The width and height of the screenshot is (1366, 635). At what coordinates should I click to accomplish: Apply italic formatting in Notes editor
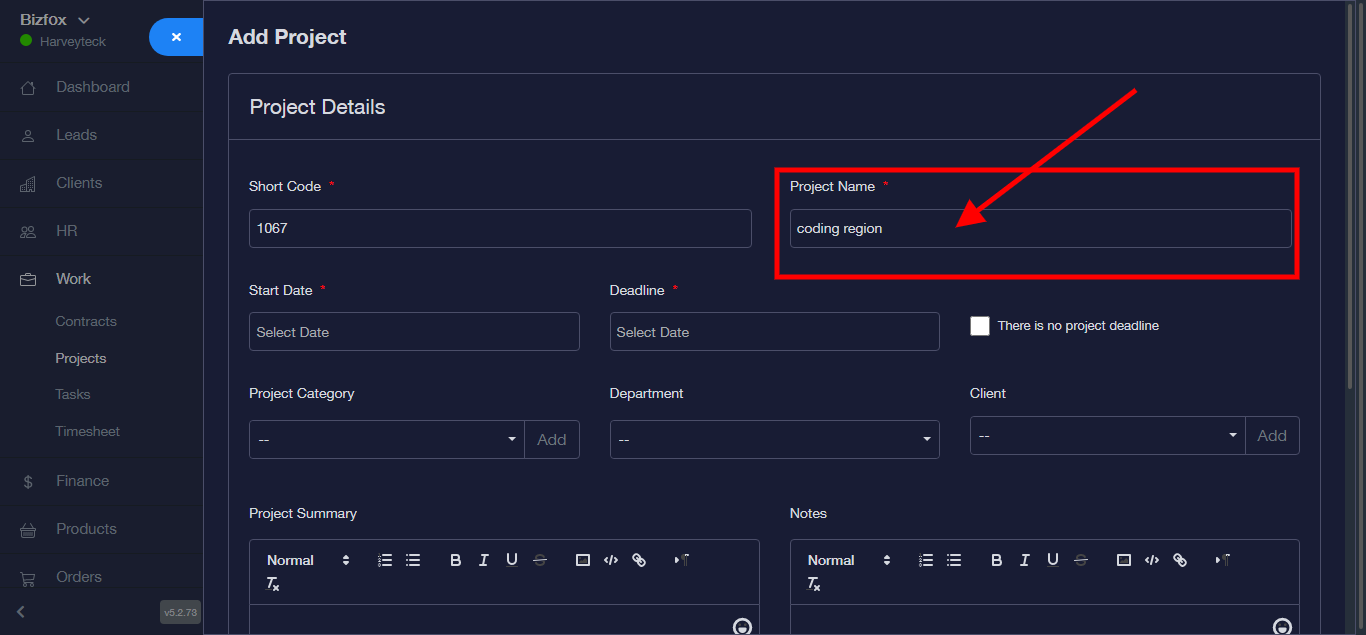point(1024,560)
